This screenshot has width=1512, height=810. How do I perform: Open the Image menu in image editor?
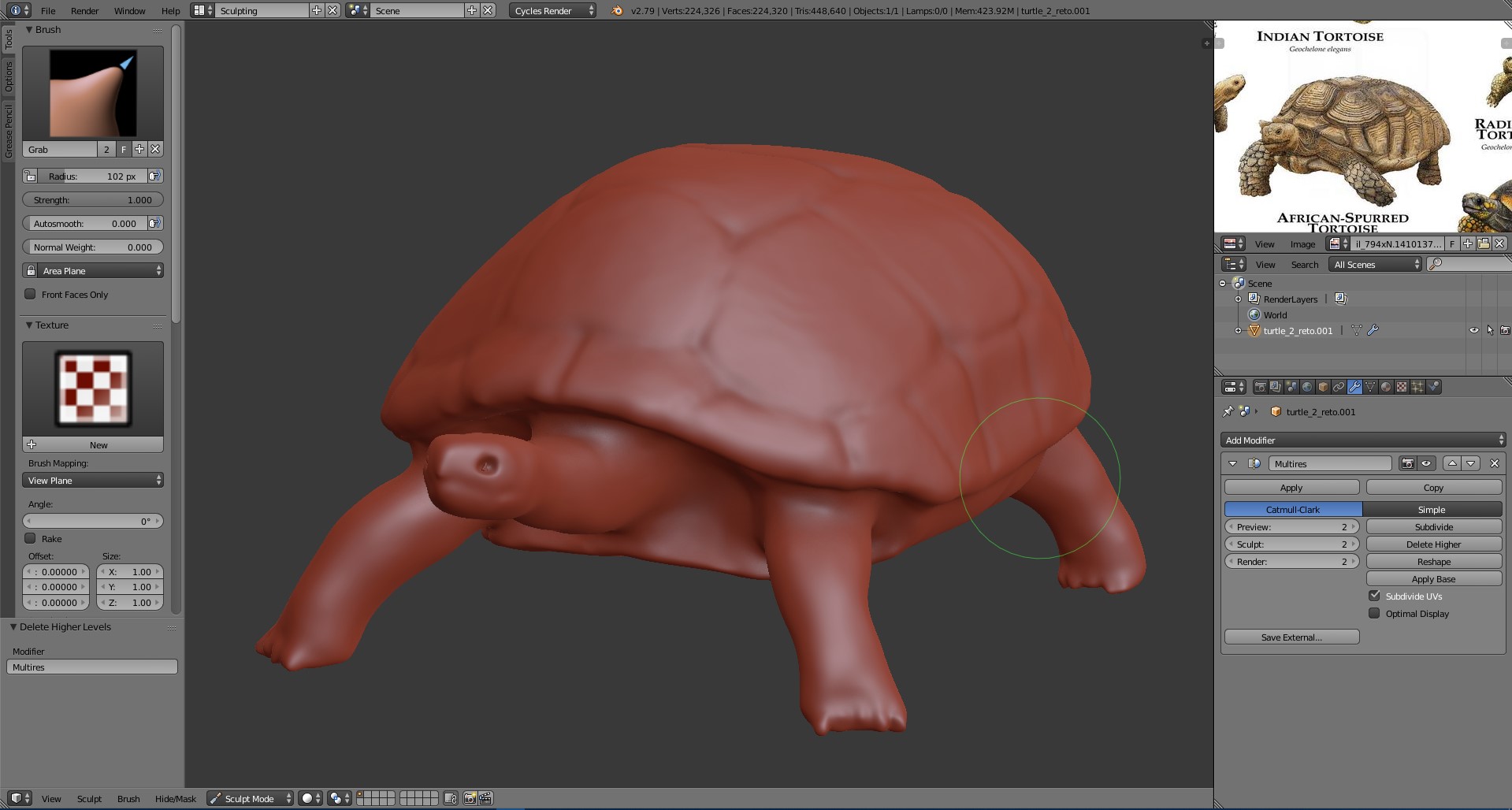[1302, 243]
